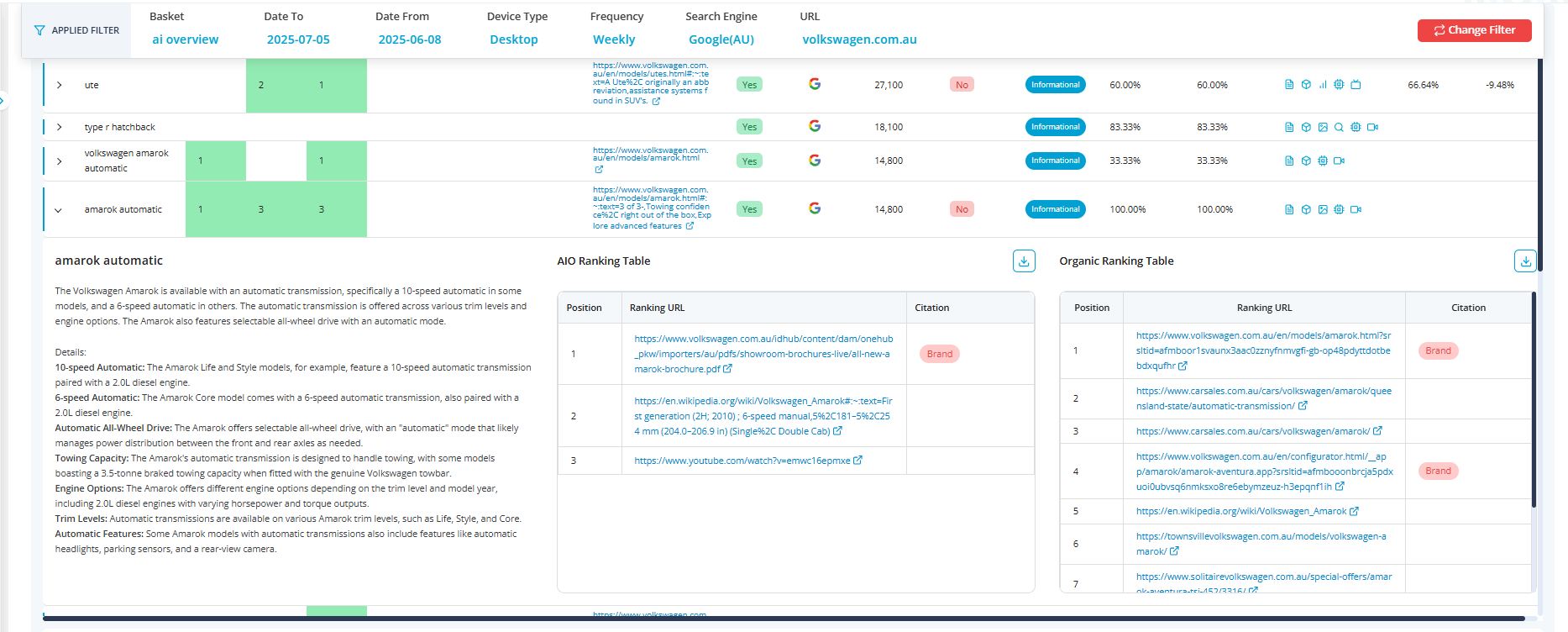Click the bar chart icon in the ute row
1568x632 pixels.
(1323, 85)
